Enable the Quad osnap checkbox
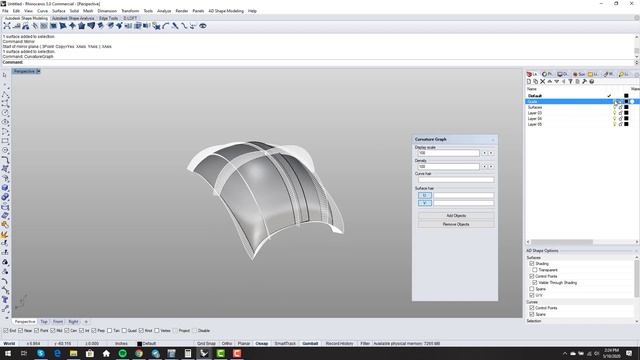The image size is (640, 360). [x=124, y=331]
